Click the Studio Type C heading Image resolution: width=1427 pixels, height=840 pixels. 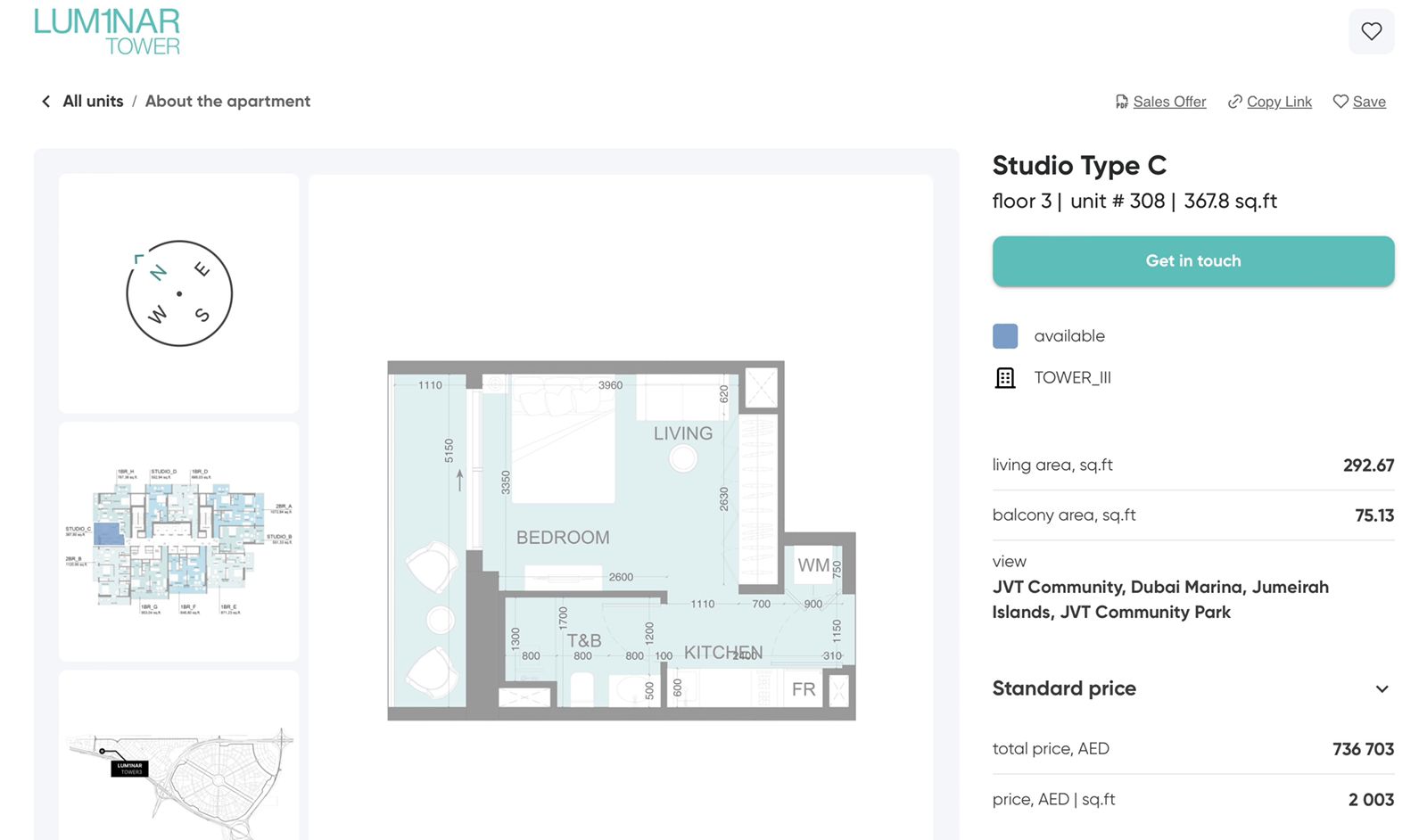point(1079,166)
